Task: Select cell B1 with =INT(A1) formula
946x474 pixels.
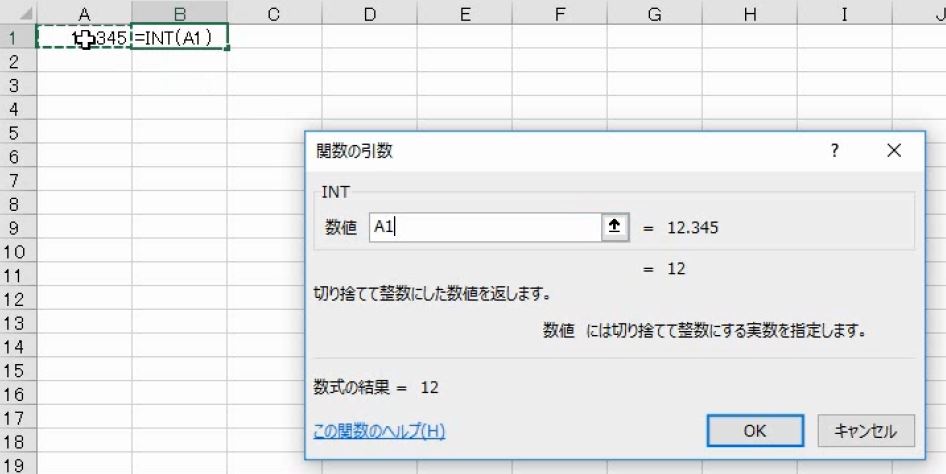Action: (180, 38)
